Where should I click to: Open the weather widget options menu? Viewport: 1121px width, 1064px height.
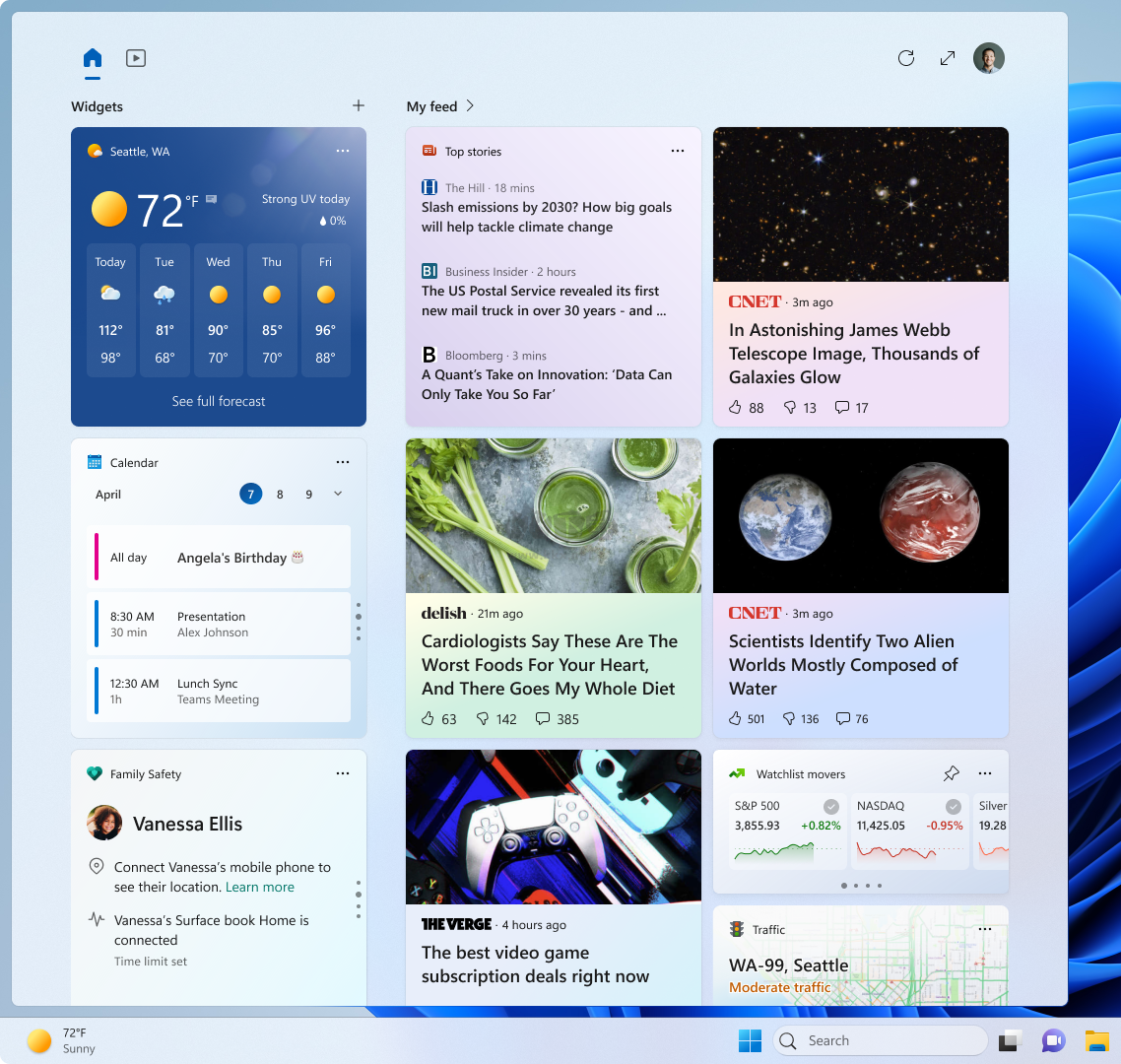pos(343,151)
